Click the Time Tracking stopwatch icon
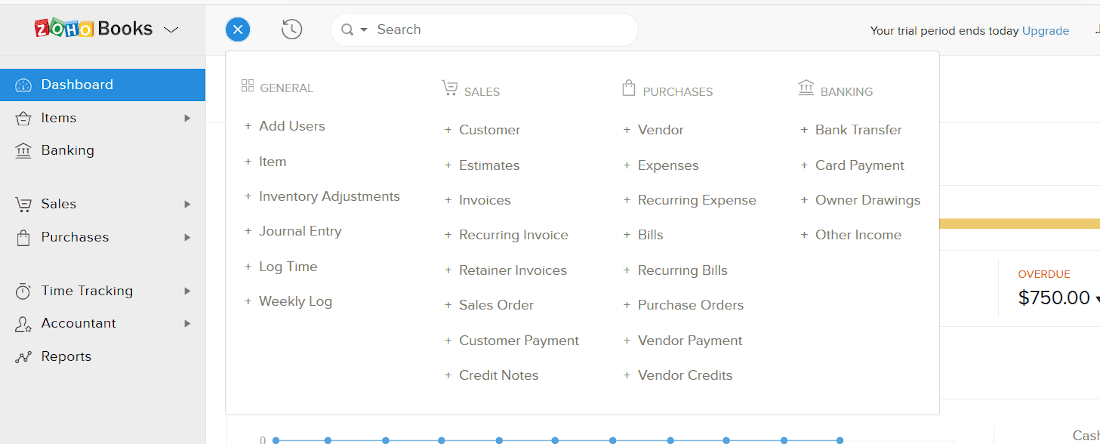Screen dimensions: 1100x444 pos(23,291)
